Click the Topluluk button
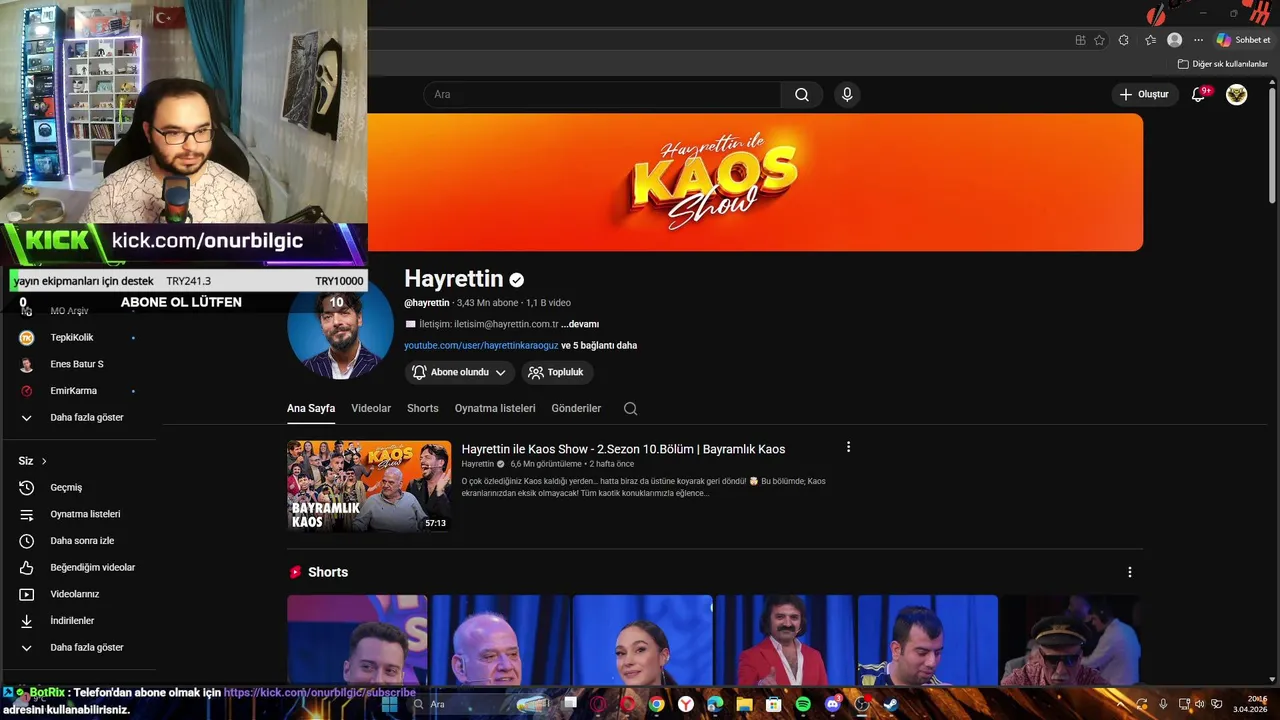1280x720 pixels. 556,372
